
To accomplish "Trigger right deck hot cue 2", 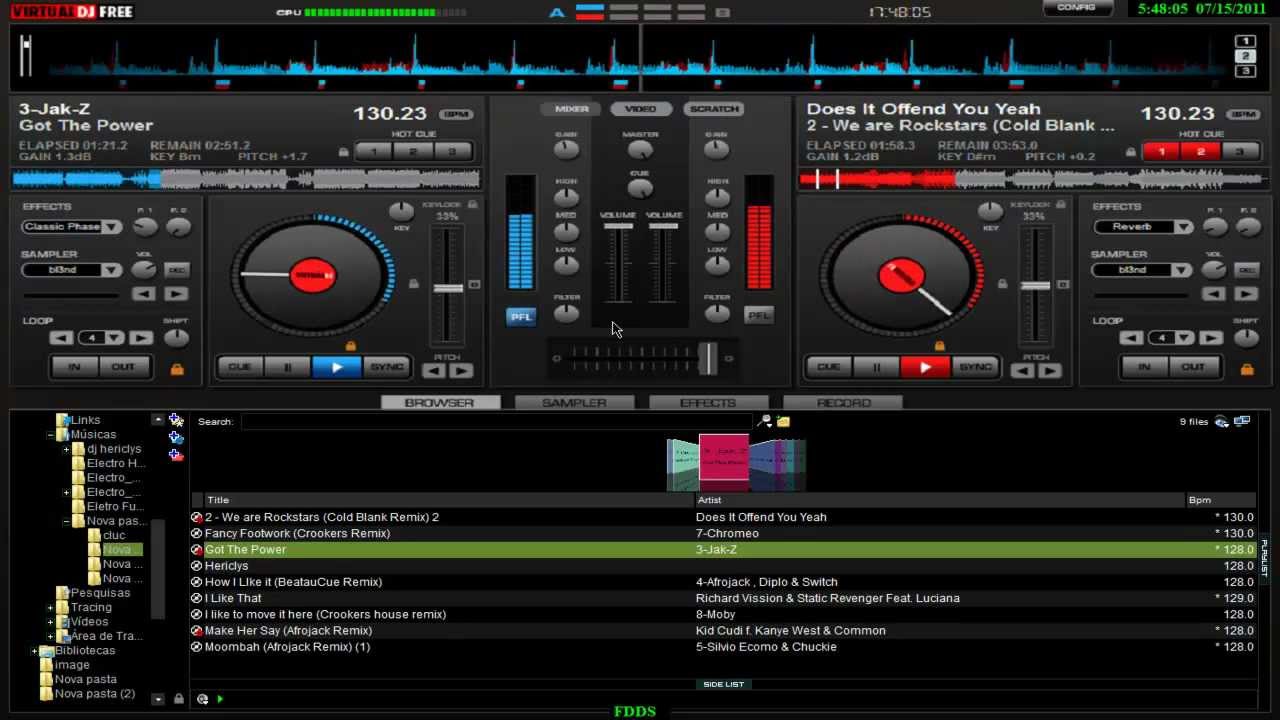I will pyautogui.click(x=1200, y=152).
